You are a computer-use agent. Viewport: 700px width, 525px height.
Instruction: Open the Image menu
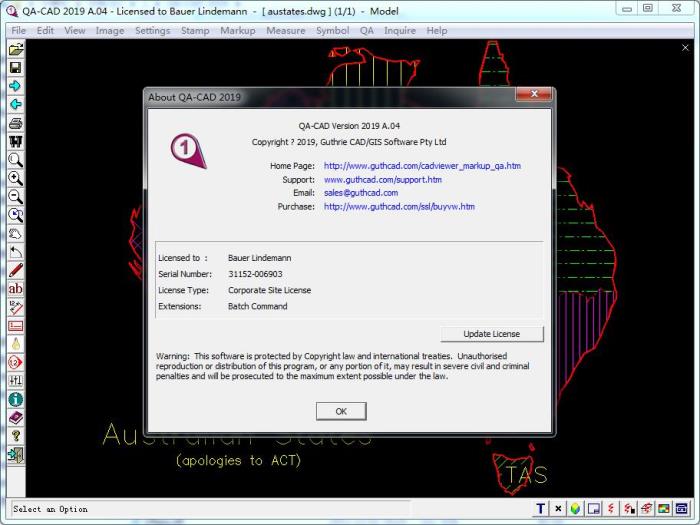pos(110,30)
